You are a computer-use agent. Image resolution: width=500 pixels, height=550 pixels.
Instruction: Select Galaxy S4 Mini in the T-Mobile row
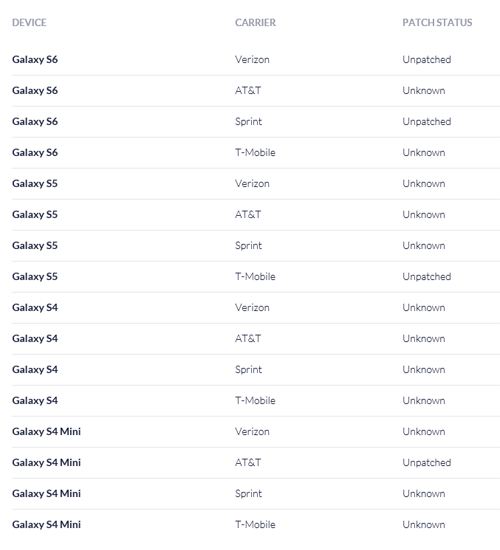[x=46, y=524]
